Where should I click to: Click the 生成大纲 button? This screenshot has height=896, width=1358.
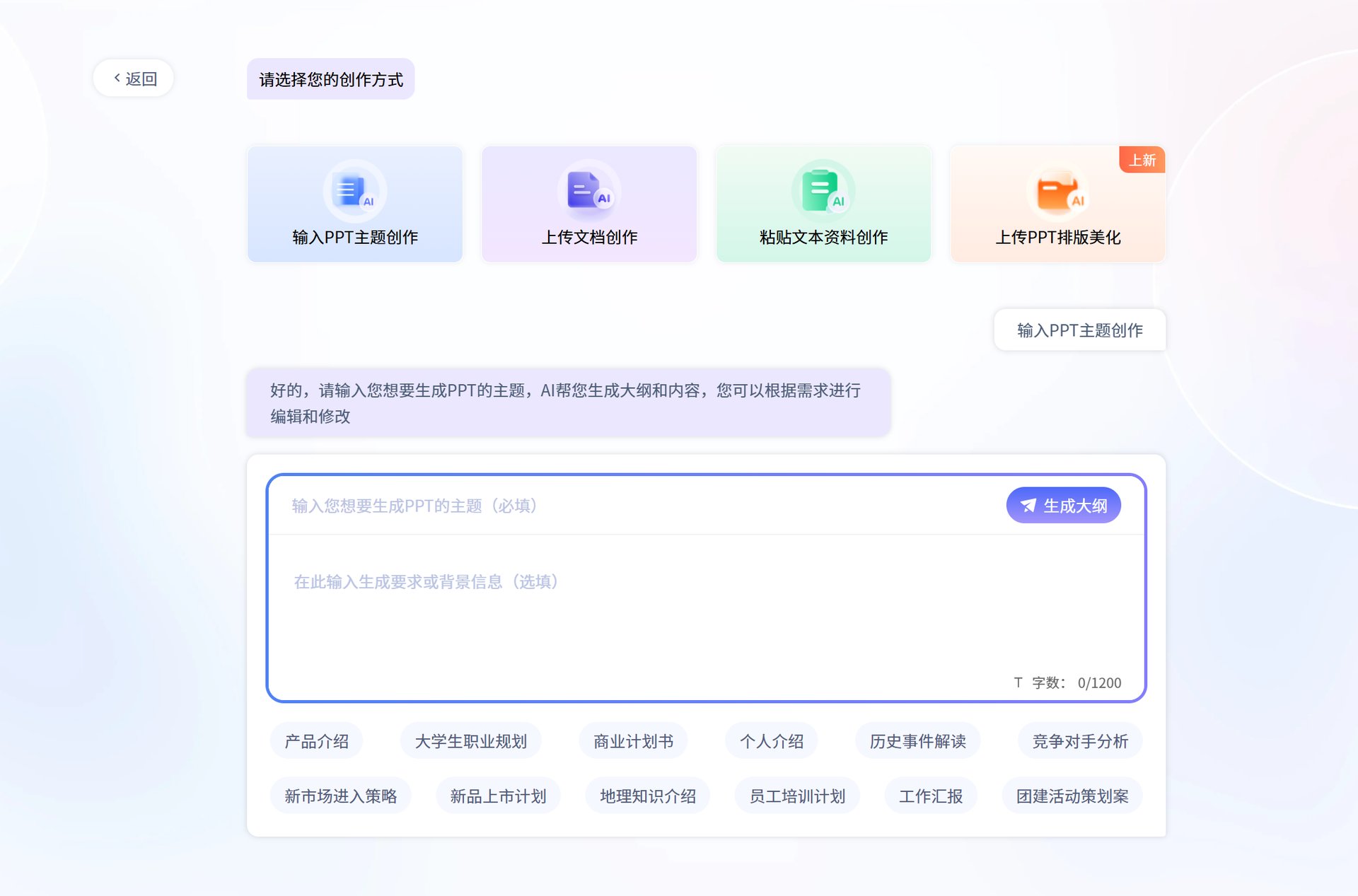[1064, 506]
